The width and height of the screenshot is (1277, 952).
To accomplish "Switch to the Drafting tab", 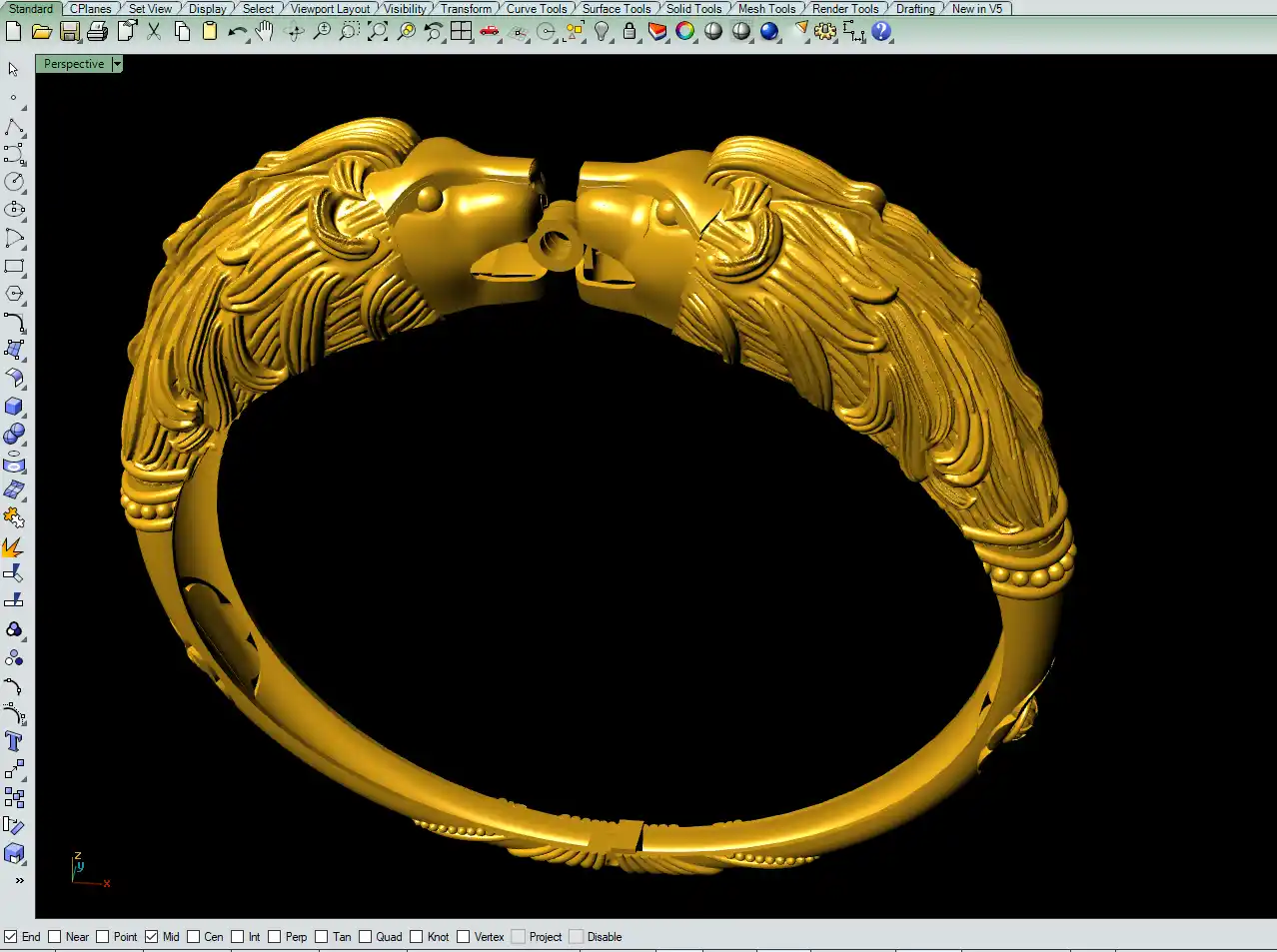I will 915,8.
